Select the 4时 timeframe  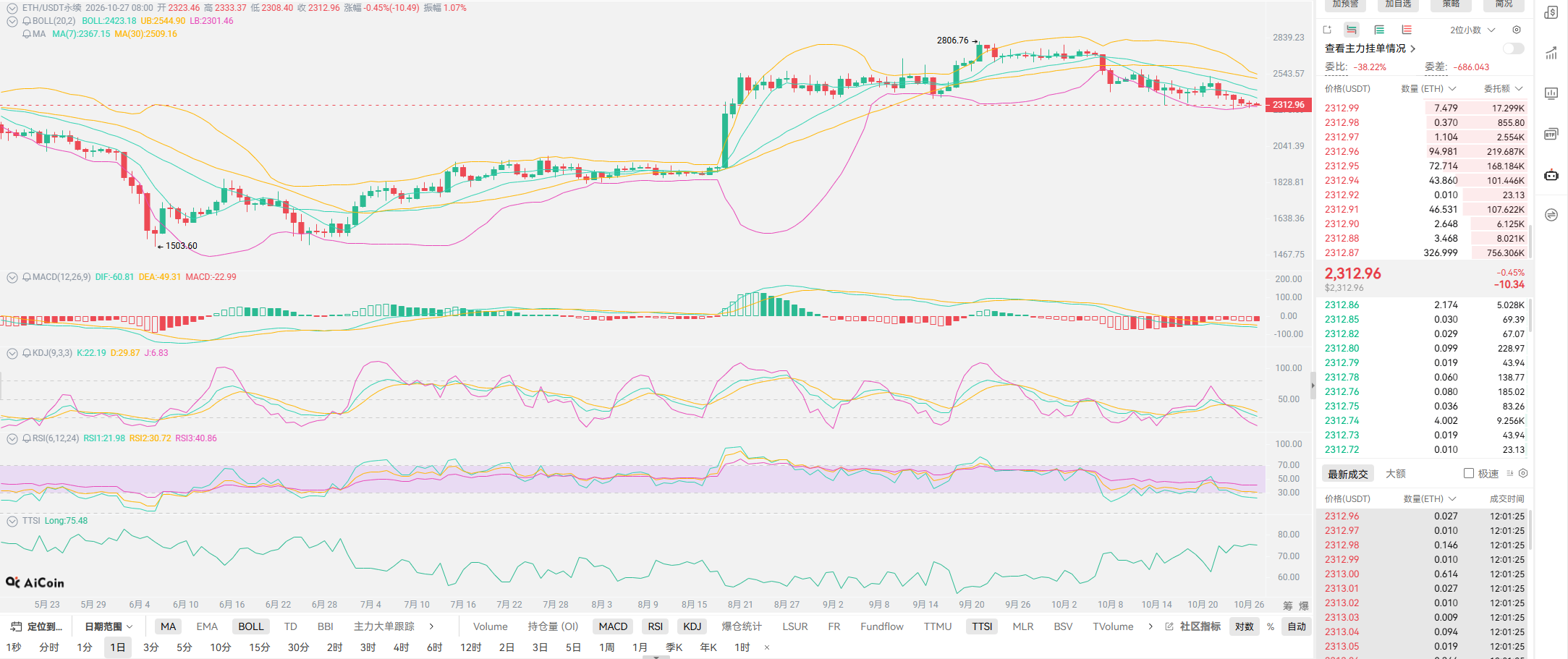coord(402,647)
